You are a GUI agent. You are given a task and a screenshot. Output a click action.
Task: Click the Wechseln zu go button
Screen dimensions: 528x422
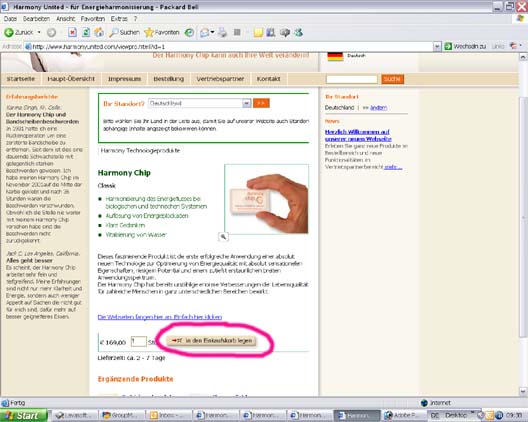click(x=465, y=46)
